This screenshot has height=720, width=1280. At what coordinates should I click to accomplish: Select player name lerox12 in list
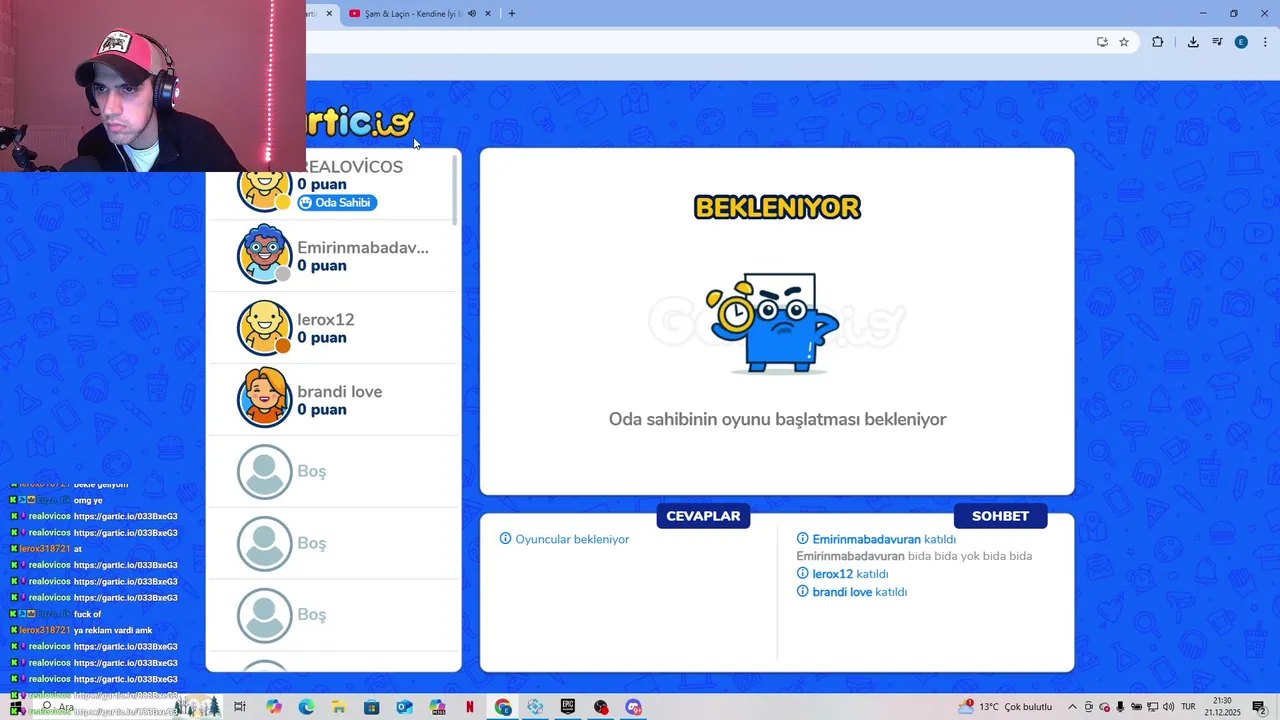click(326, 320)
